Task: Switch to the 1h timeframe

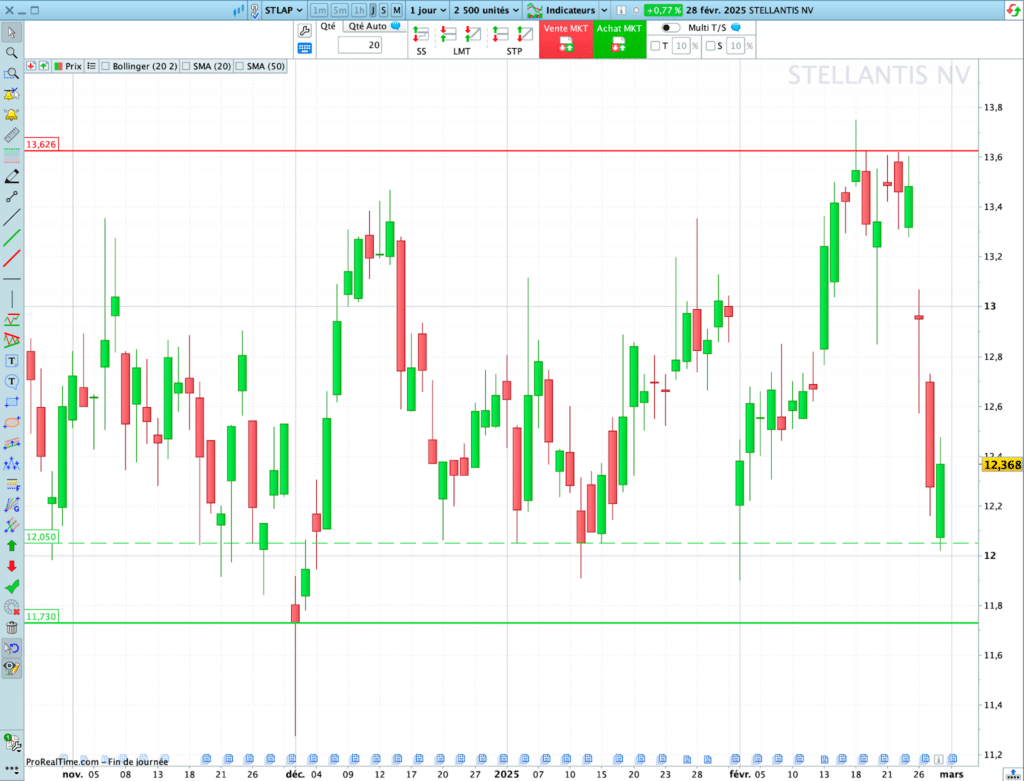Action: click(x=359, y=10)
